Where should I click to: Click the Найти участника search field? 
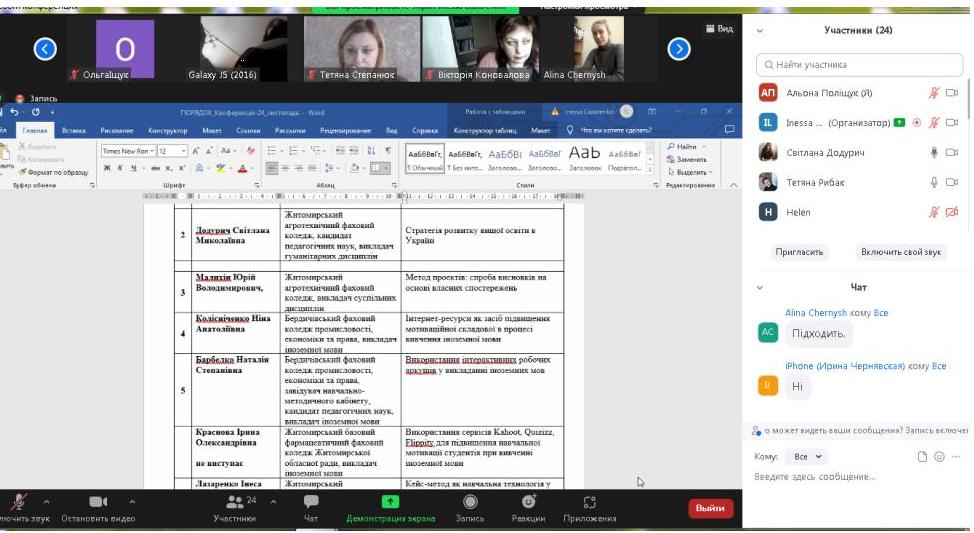coord(859,65)
